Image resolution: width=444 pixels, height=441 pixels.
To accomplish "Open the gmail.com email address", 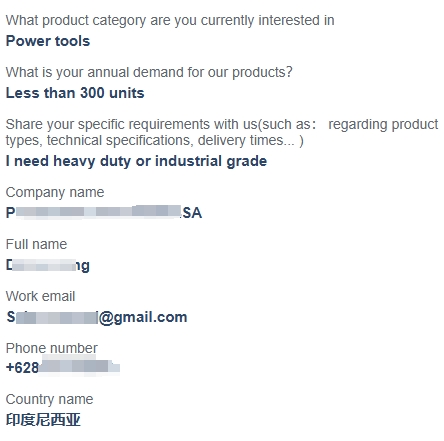I will click(x=97, y=317).
